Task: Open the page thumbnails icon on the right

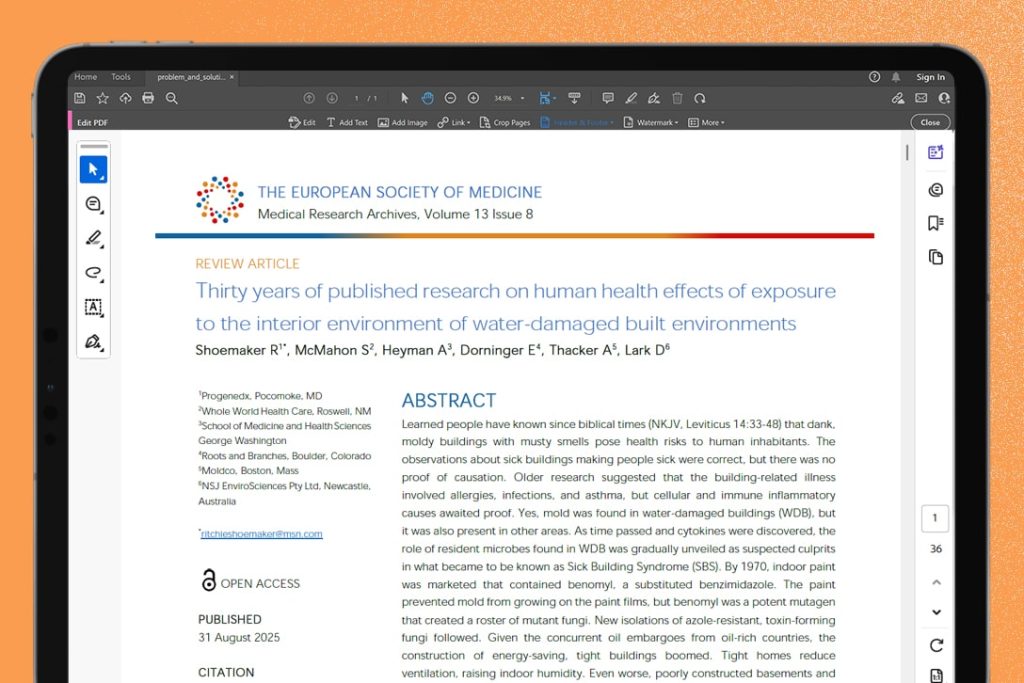Action: point(935,257)
